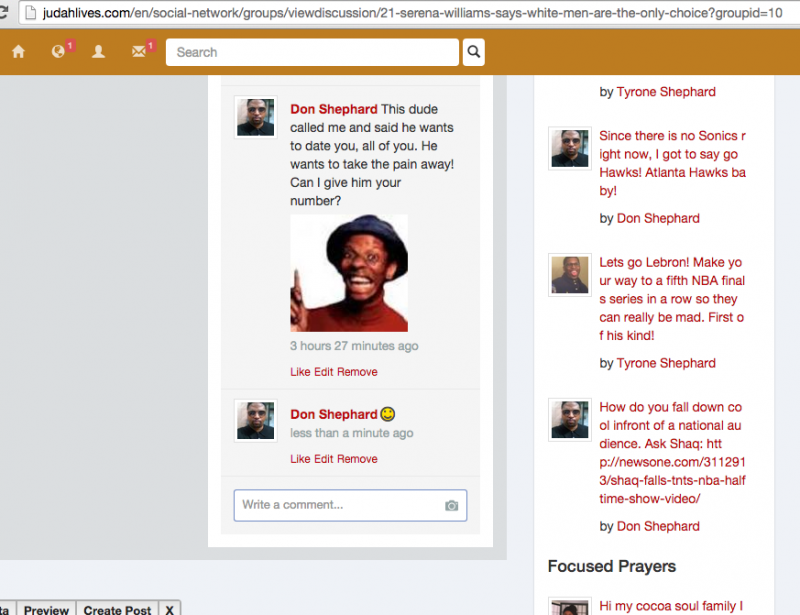Open sidebar post 'How do you fall down cool'
This screenshot has height=615, width=800.
[672, 453]
